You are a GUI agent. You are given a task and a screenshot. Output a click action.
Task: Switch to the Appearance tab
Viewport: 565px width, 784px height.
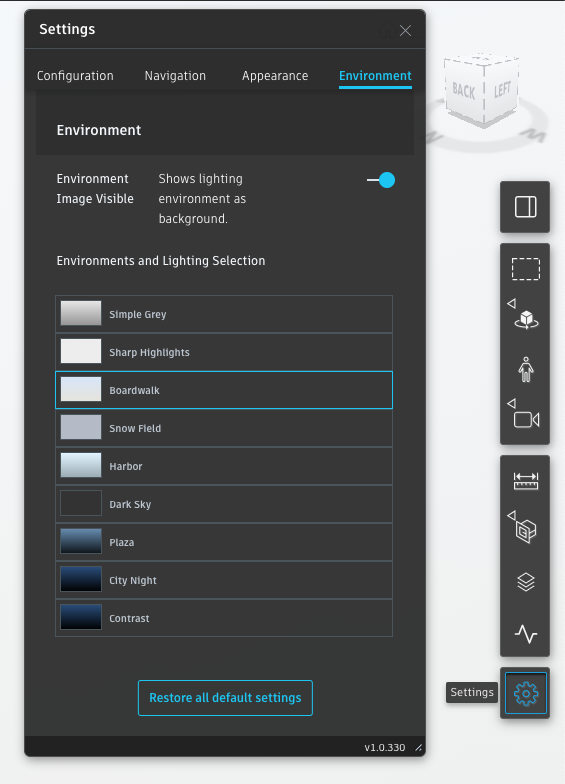(275, 76)
